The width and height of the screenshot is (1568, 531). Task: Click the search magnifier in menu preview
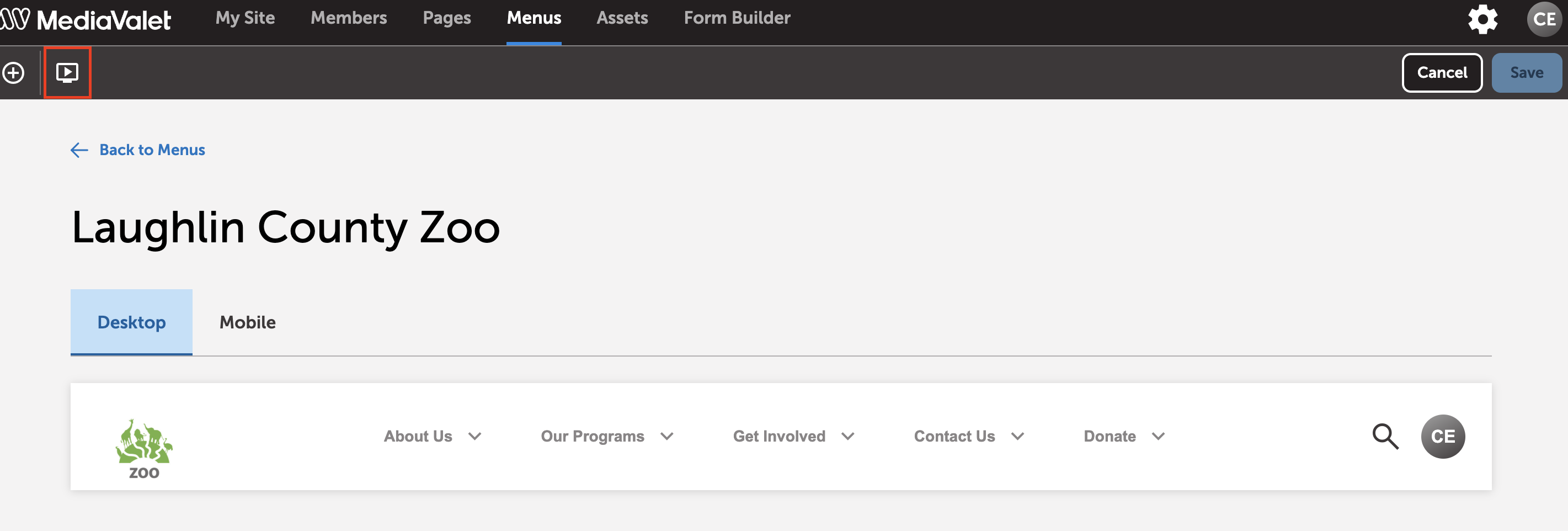(x=1385, y=436)
